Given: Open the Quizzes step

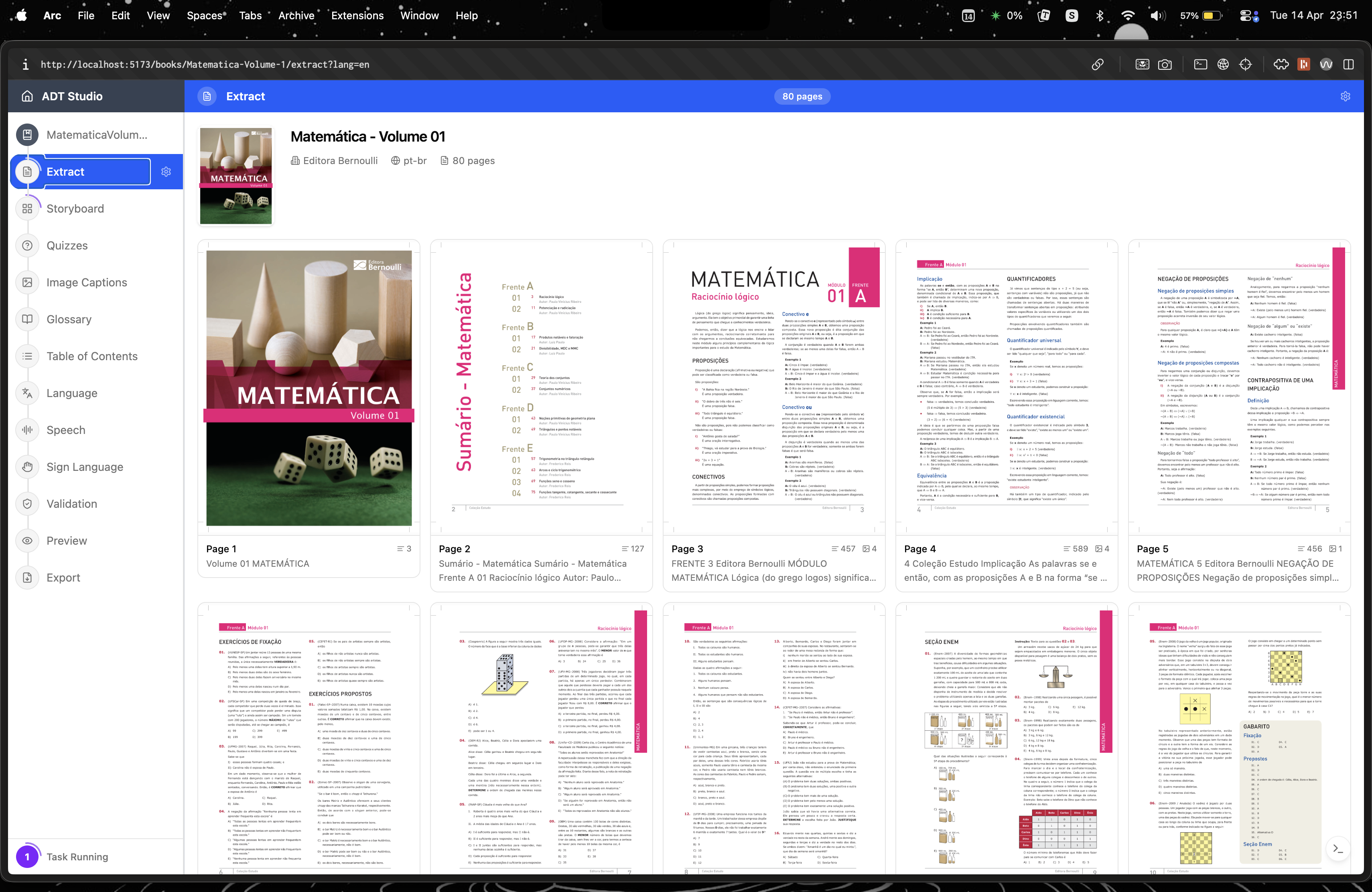Looking at the screenshot, I should pyautogui.click(x=67, y=245).
